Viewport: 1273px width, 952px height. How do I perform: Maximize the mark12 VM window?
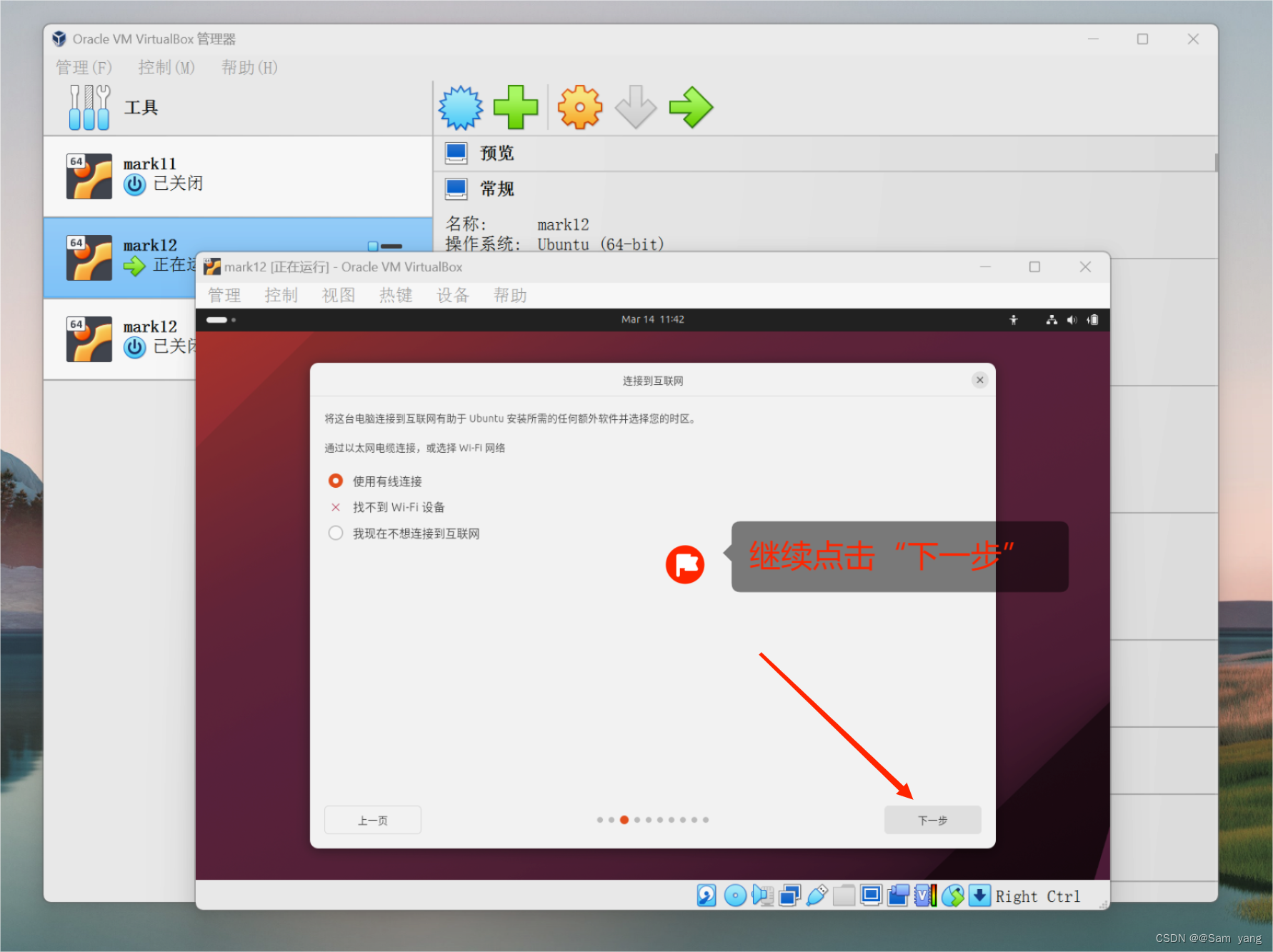click(1034, 266)
